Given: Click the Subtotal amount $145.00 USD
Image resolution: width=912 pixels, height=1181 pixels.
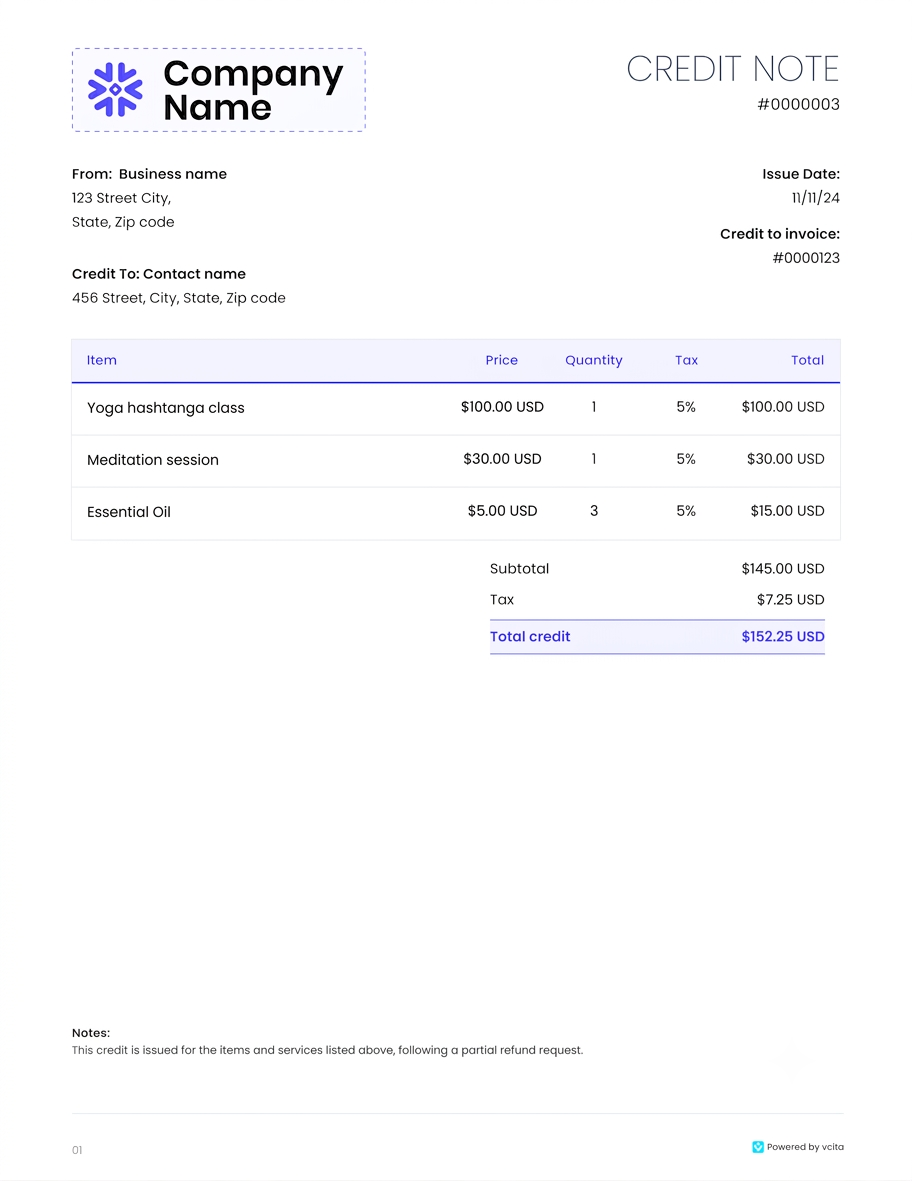Looking at the screenshot, I should tap(782, 569).
